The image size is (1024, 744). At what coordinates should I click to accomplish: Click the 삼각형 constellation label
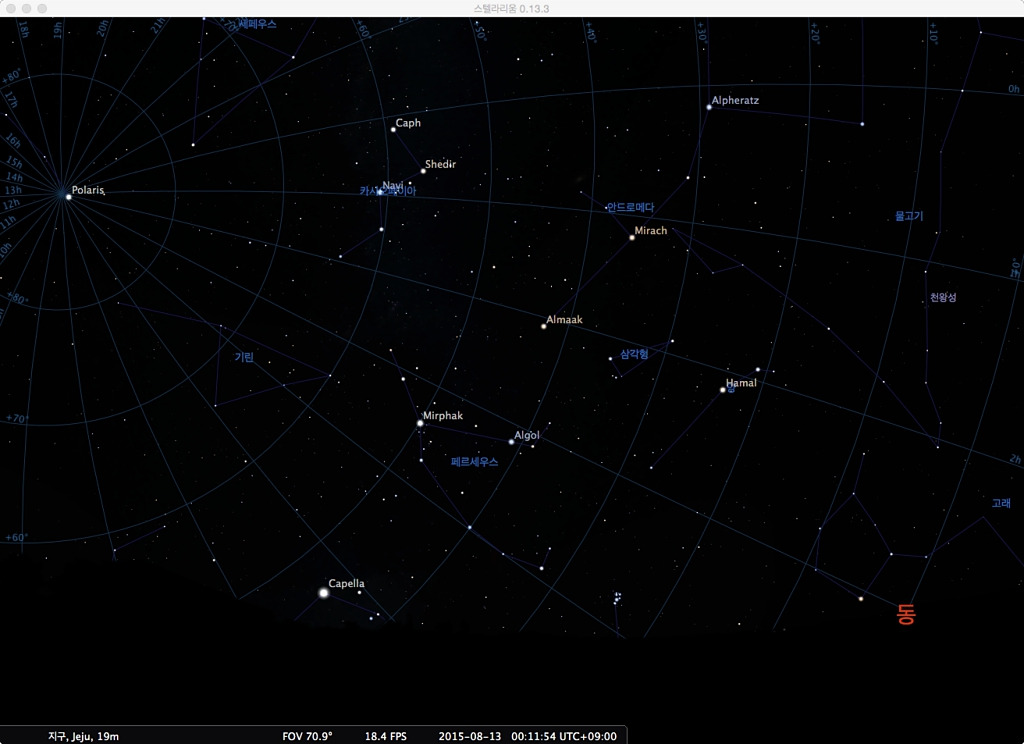click(634, 354)
